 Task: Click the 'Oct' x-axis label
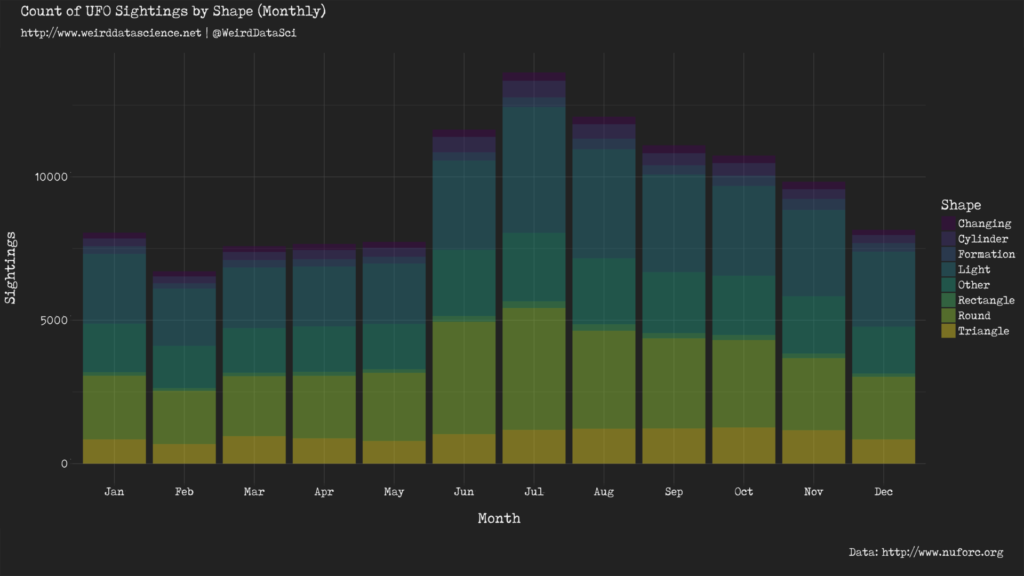pos(743,492)
